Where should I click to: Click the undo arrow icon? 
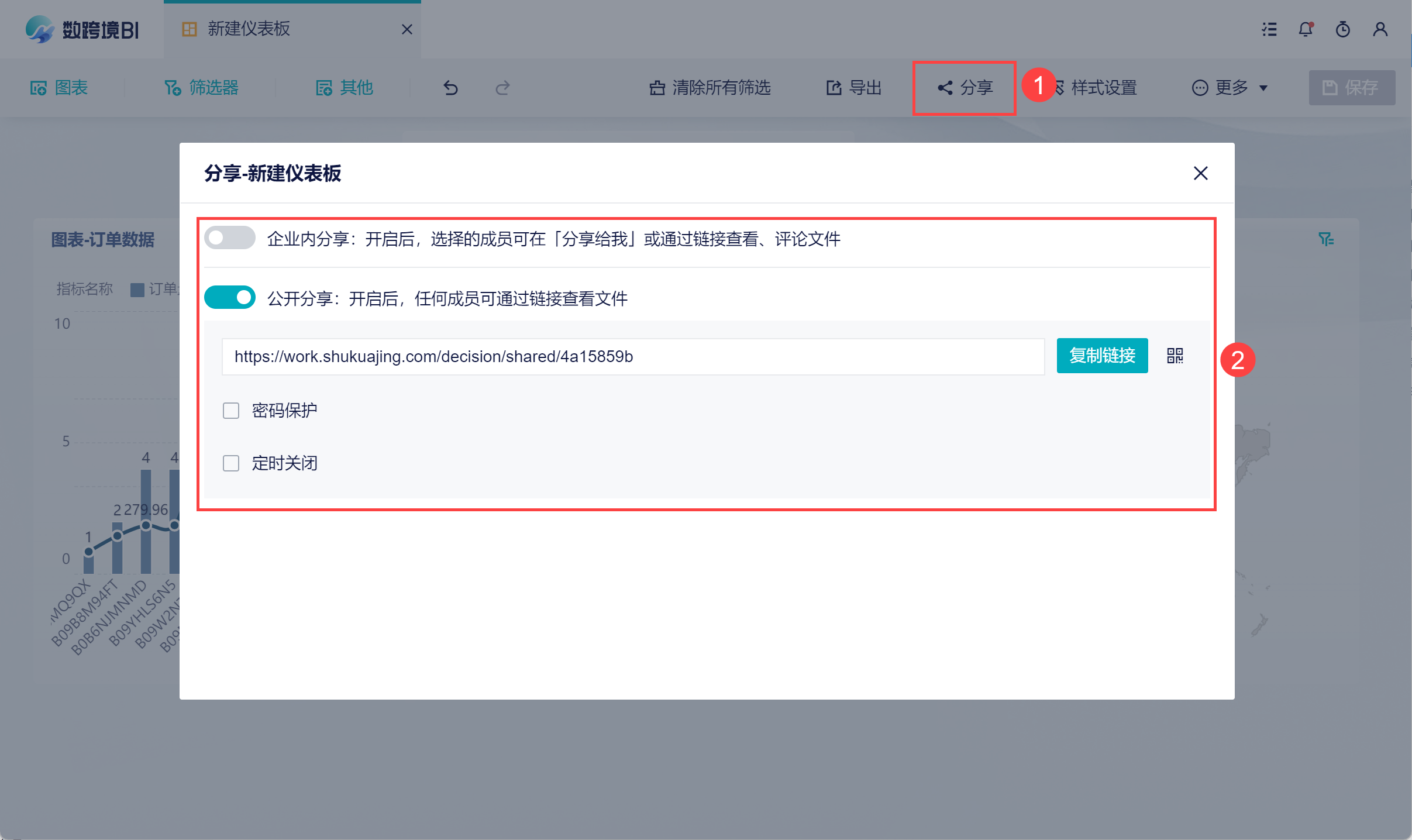(450, 88)
